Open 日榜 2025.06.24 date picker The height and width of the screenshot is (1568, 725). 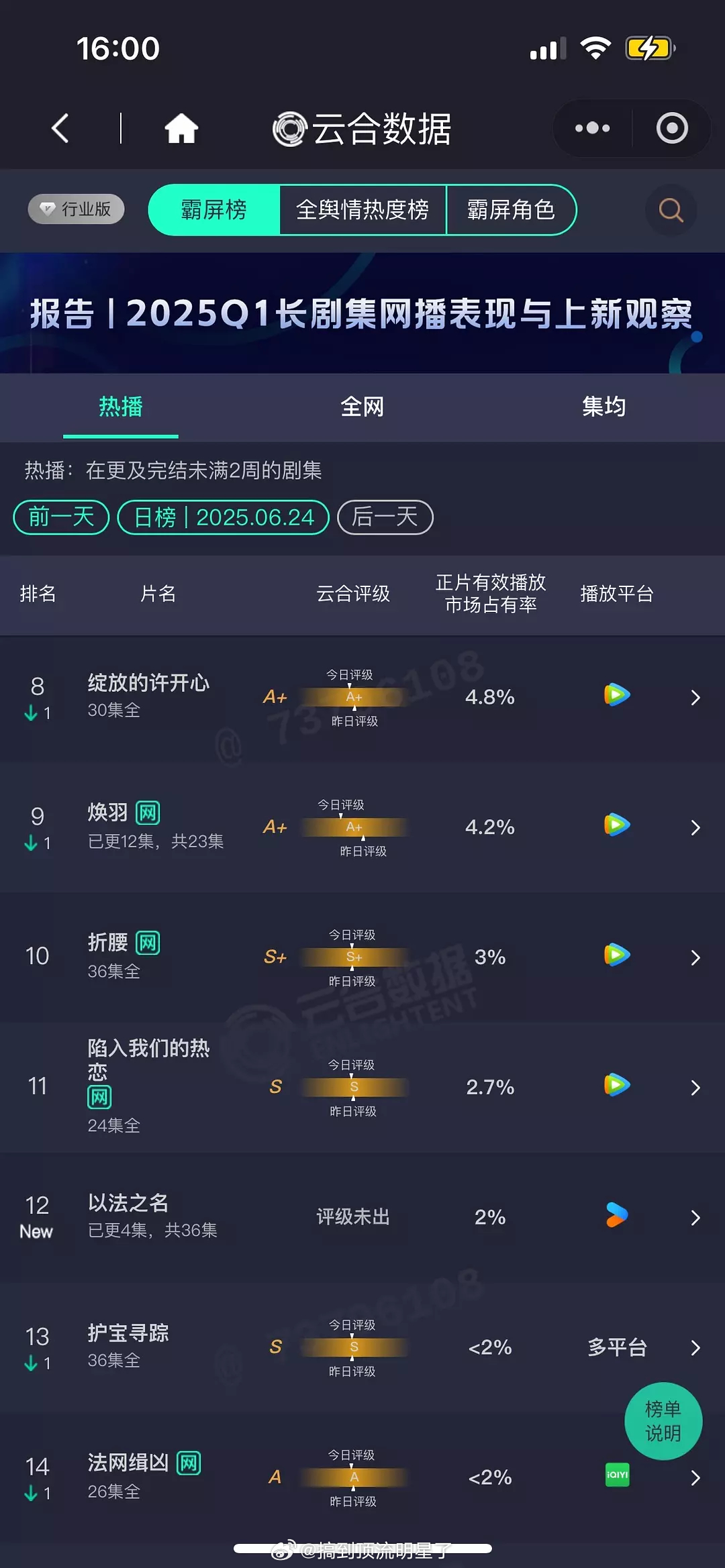(223, 517)
